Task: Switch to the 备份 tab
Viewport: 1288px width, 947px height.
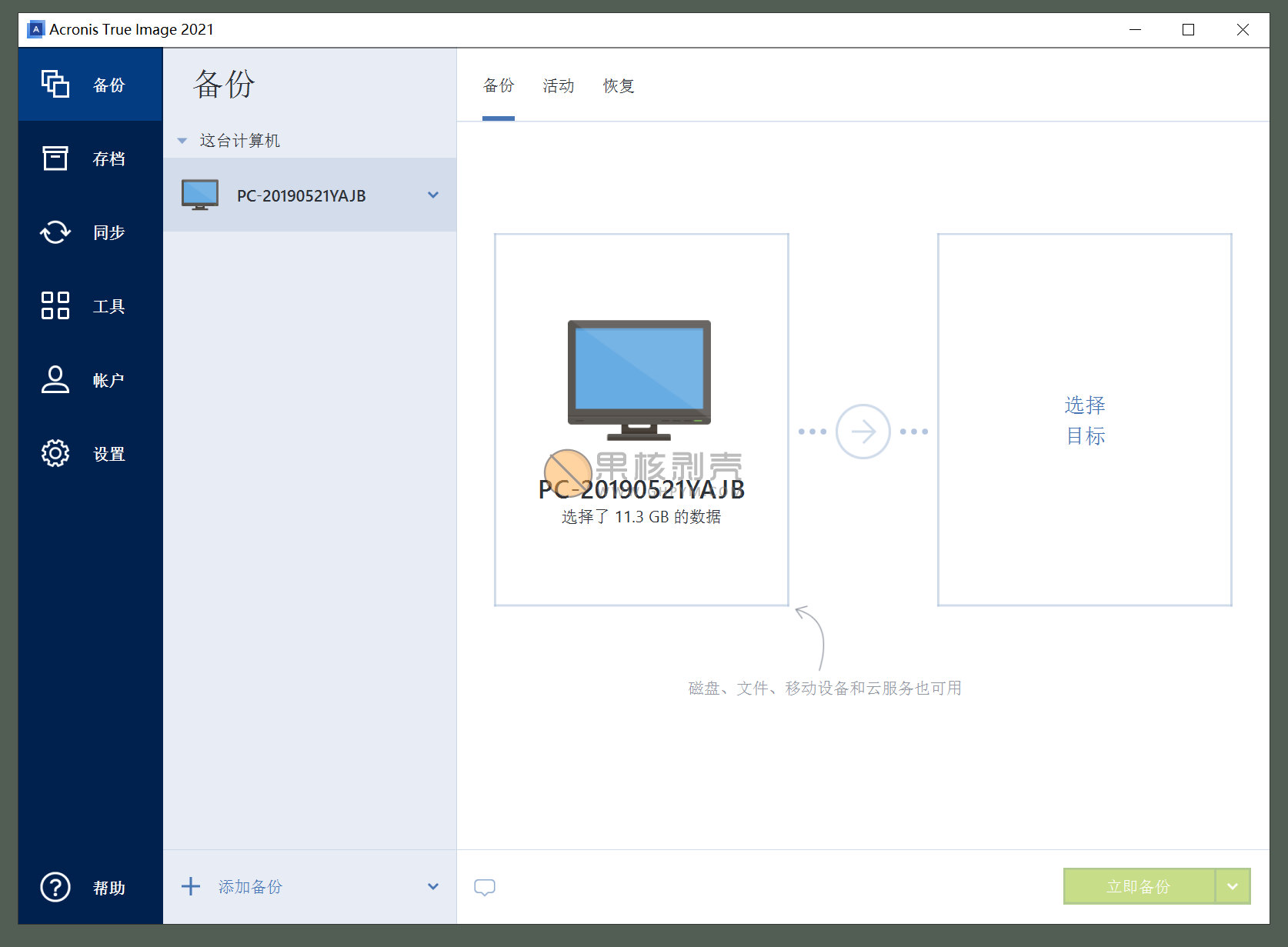Action: (x=499, y=86)
